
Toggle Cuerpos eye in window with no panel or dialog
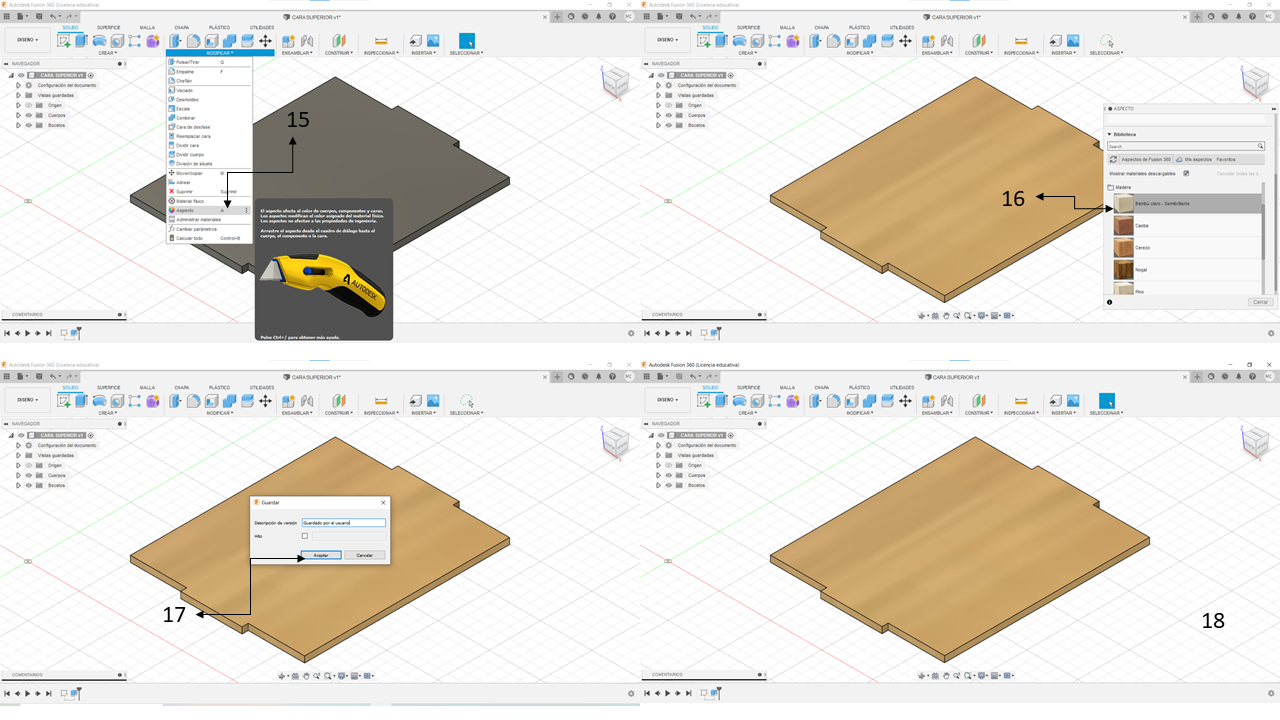pyautogui.click(x=668, y=475)
